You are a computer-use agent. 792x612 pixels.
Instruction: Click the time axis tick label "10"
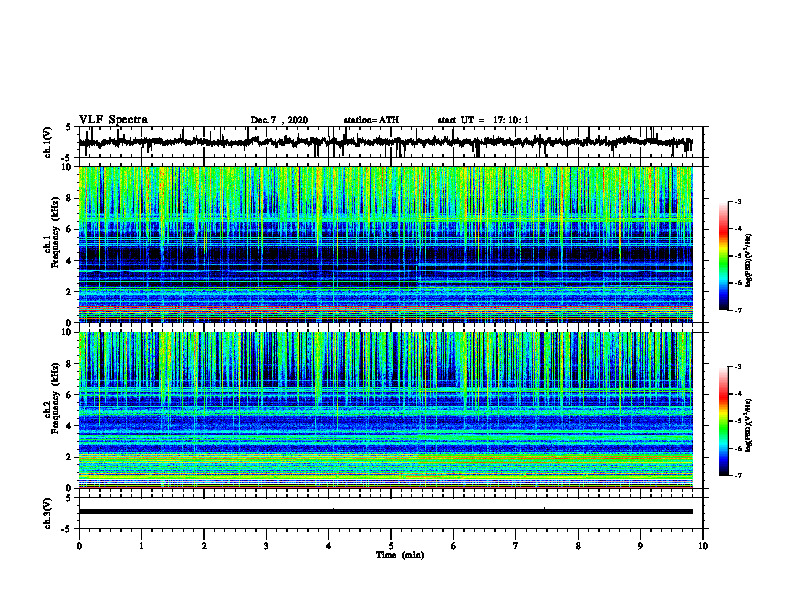pyautogui.click(x=703, y=546)
